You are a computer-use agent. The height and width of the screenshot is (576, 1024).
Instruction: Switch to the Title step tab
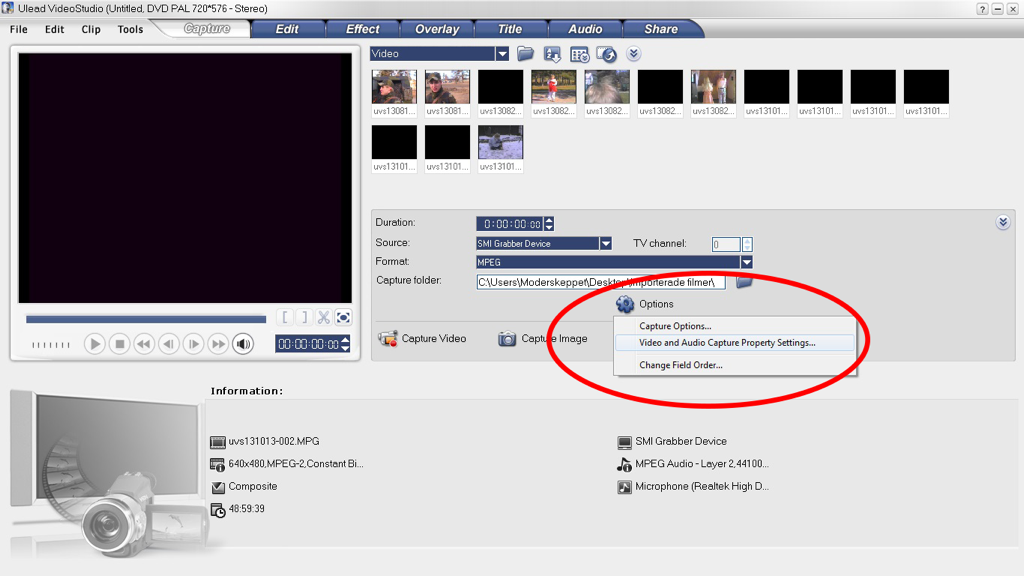(x=509, y=29)
